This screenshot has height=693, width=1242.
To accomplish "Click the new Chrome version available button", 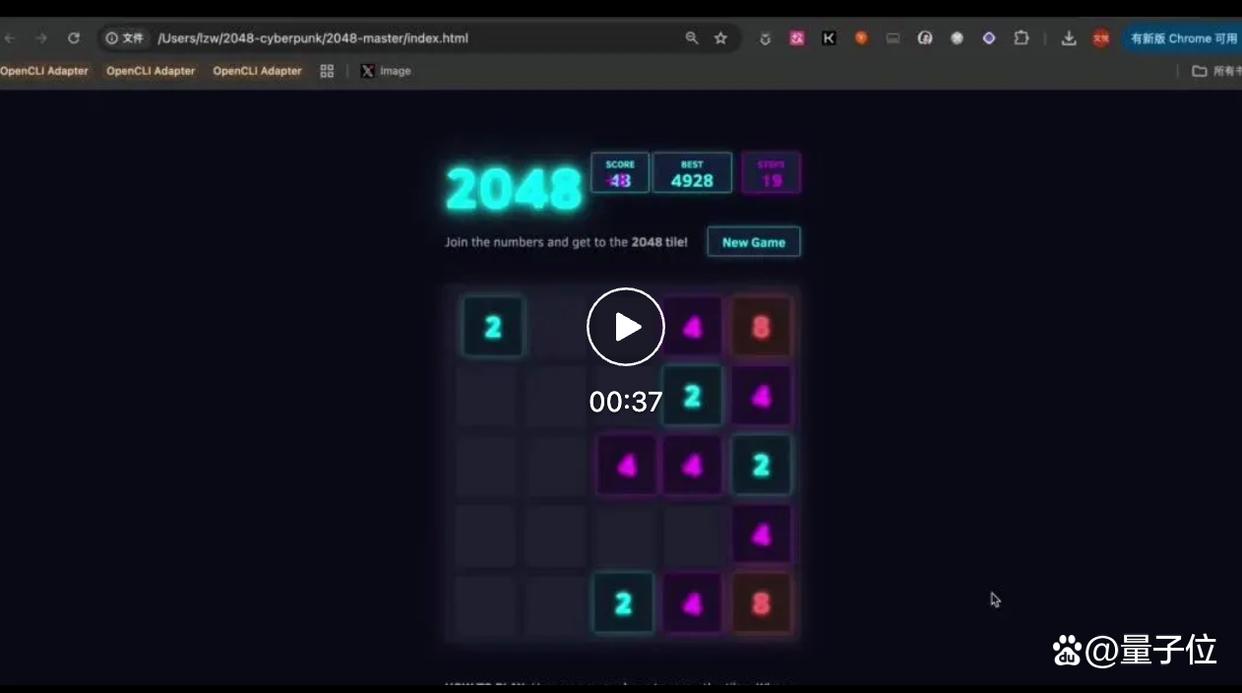I will pyautogui.click(x=1182, y=38).
